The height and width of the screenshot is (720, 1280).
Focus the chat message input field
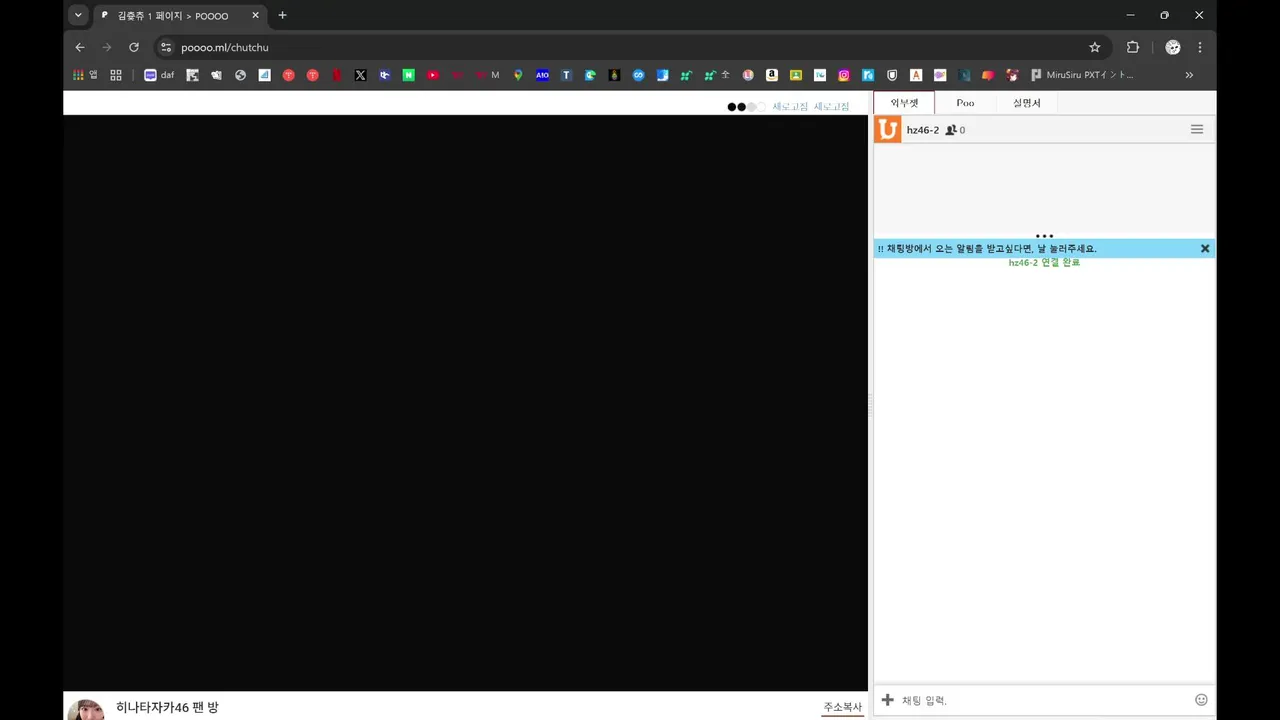click(x=1044, y=700)
